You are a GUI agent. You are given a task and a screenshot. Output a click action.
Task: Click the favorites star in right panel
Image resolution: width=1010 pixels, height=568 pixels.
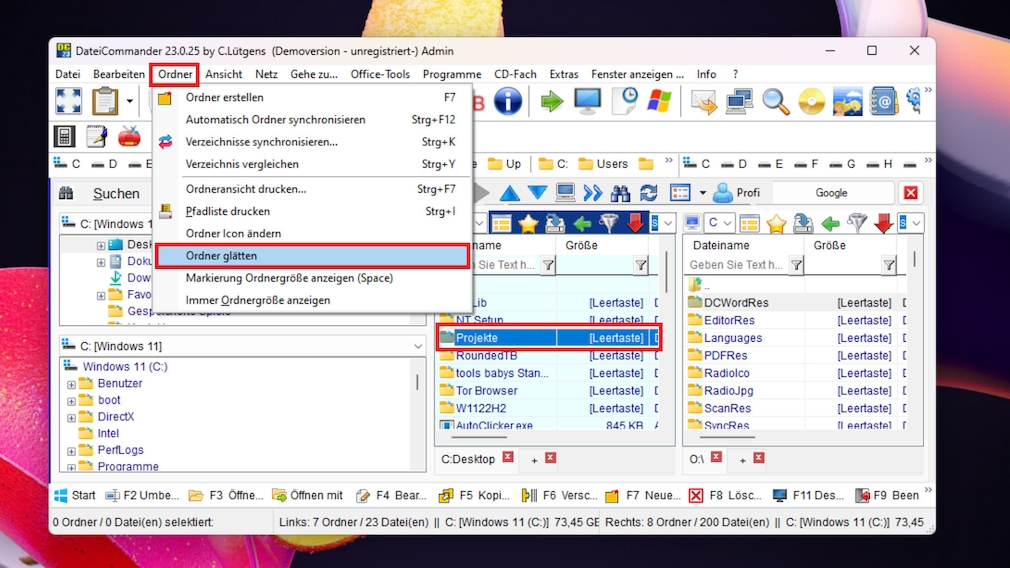pyautogui.click(x=776, y=223)
